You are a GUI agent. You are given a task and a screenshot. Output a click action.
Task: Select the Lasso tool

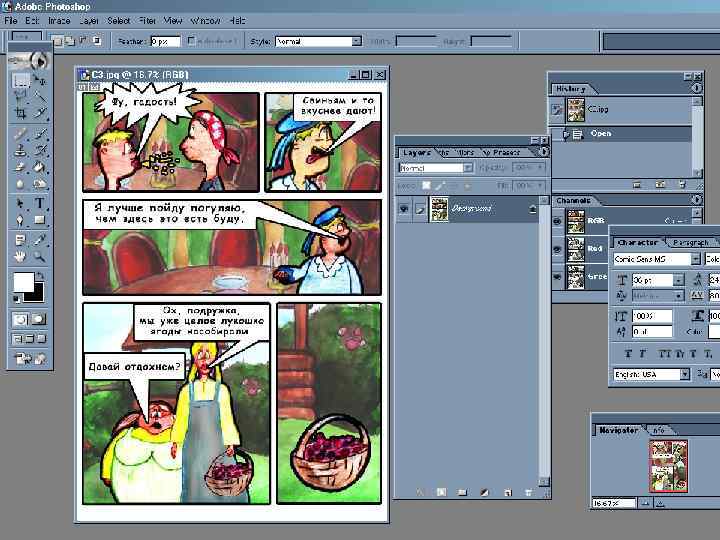click(x=20, y=96)
